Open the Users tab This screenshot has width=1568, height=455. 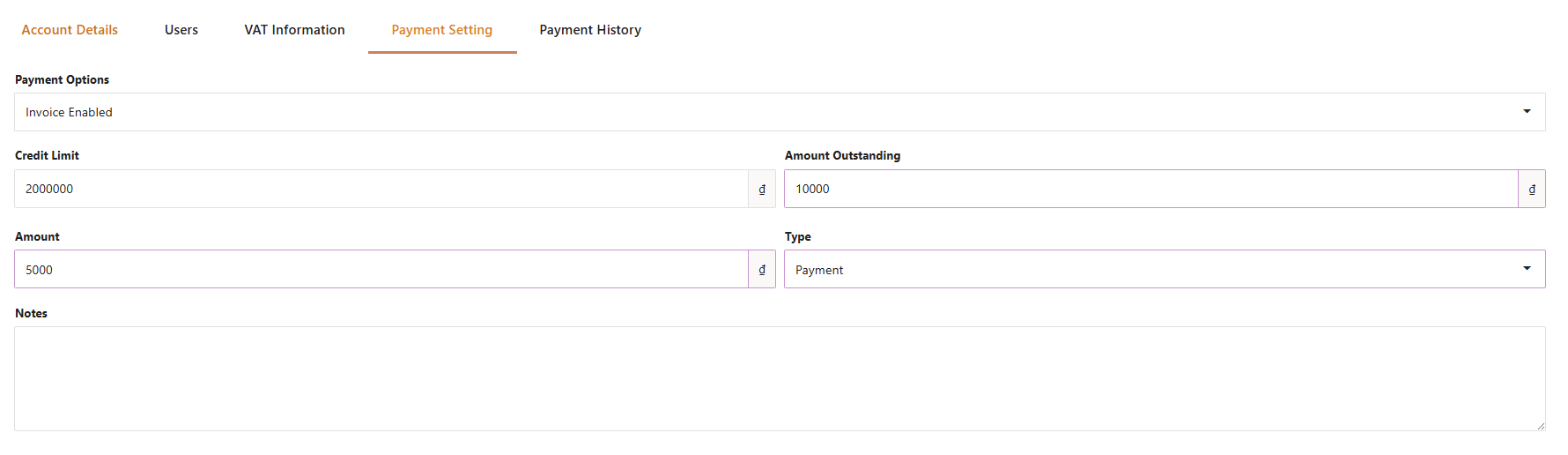(x=181, y=30)
